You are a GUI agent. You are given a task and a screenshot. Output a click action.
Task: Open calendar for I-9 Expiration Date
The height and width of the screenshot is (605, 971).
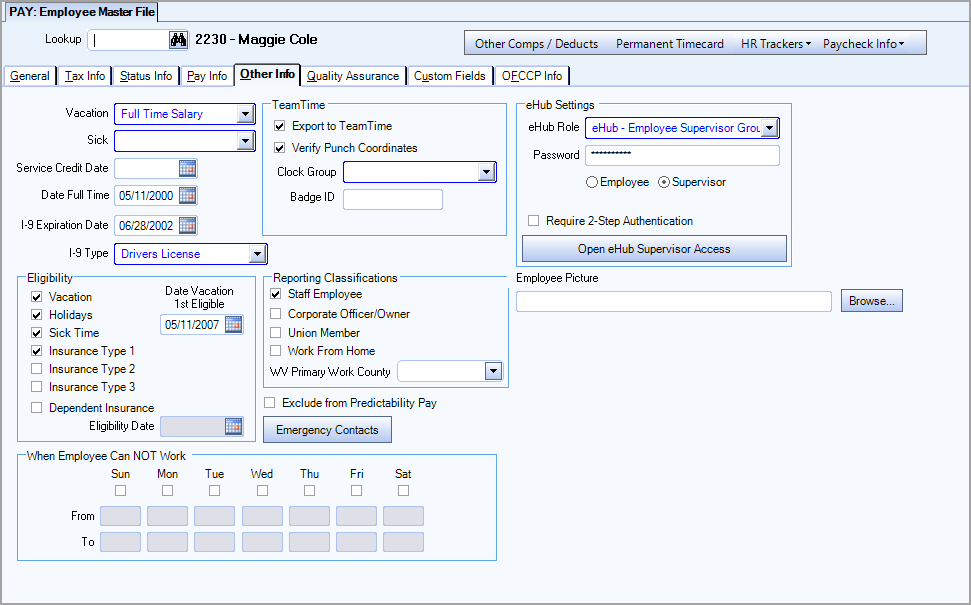[188, 224]
